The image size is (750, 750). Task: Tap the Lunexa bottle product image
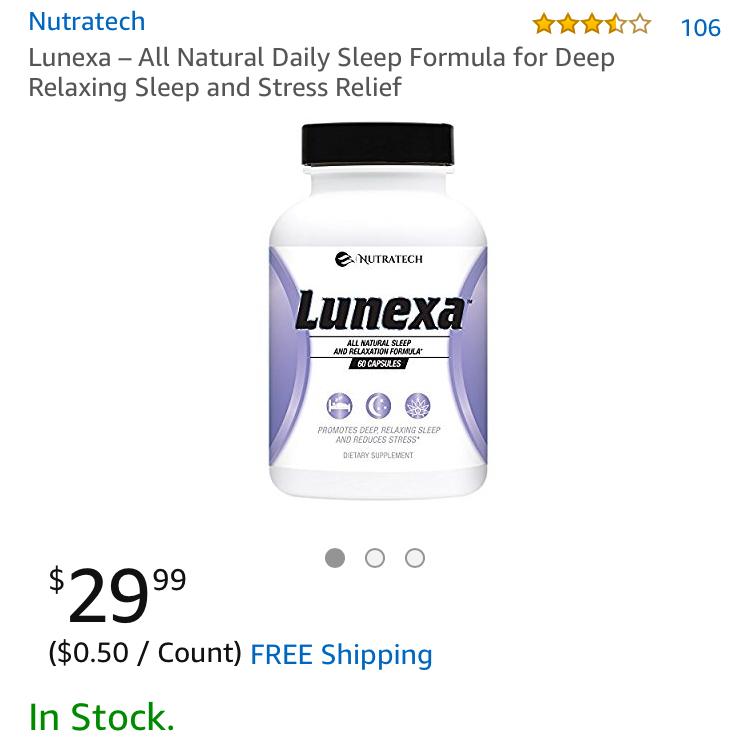pos(378,311)
